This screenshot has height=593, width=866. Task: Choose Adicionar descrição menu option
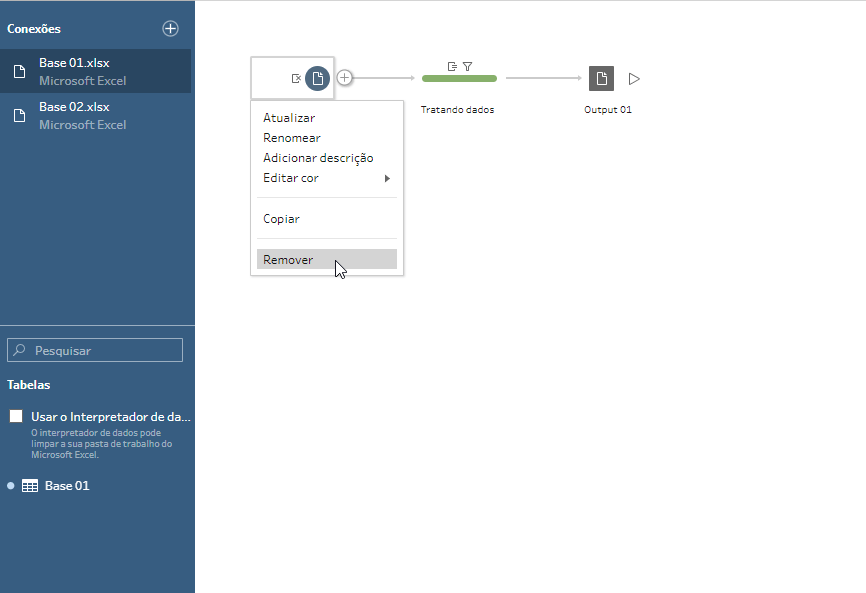[x=318, y=158]
